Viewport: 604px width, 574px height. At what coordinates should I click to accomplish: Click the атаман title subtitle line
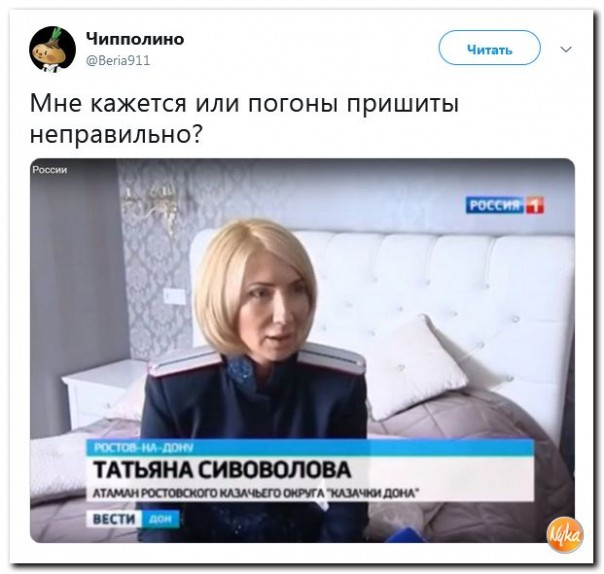[x=256, y=493]
